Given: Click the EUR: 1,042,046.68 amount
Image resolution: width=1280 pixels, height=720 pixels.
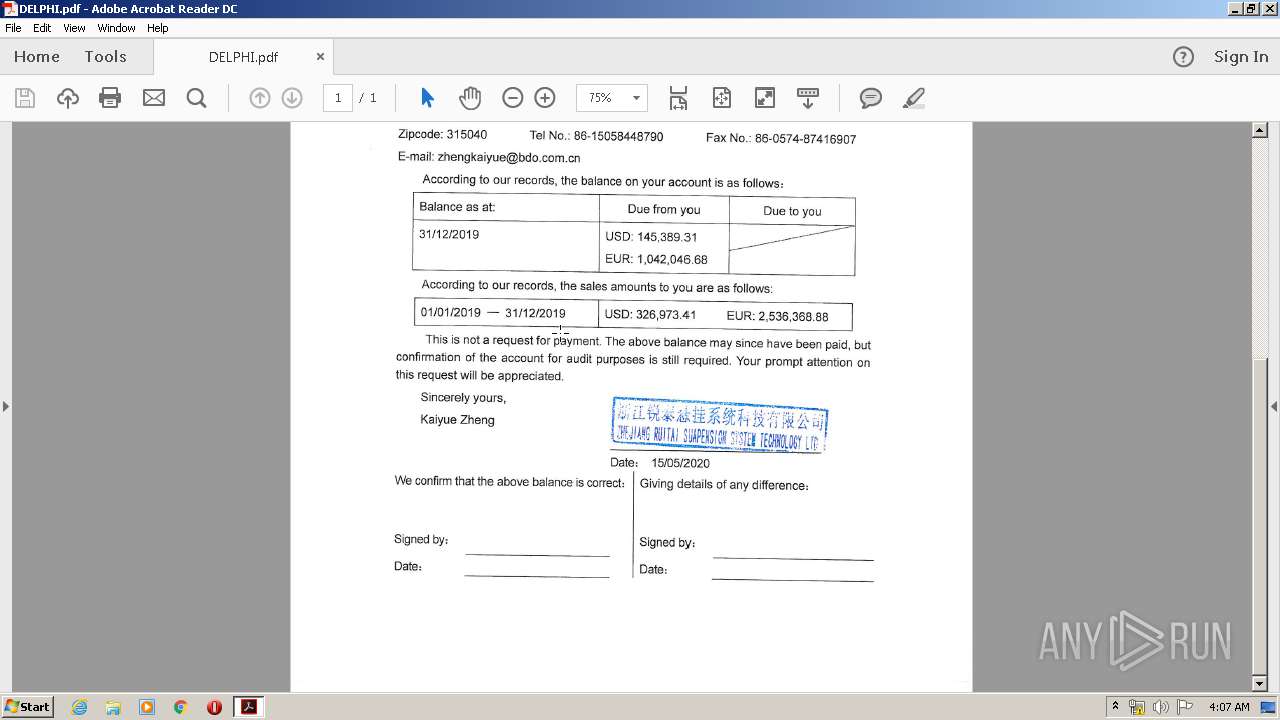Looking at the screenshot, I should coord(656,259).
